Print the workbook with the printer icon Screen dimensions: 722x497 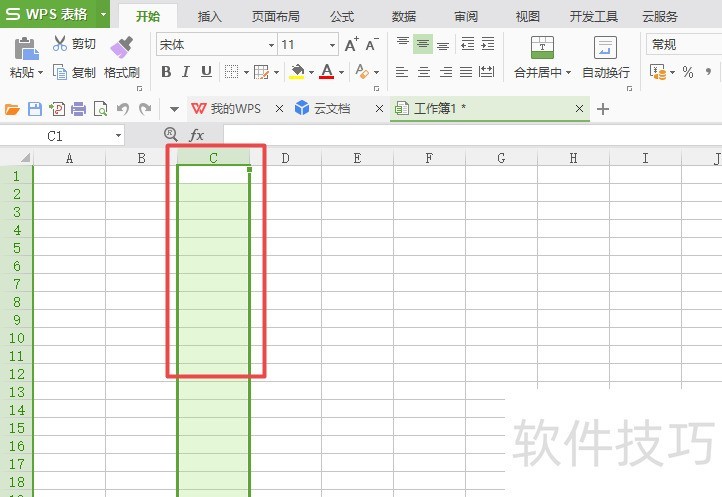pyautogui.click(x=78, y=109)
